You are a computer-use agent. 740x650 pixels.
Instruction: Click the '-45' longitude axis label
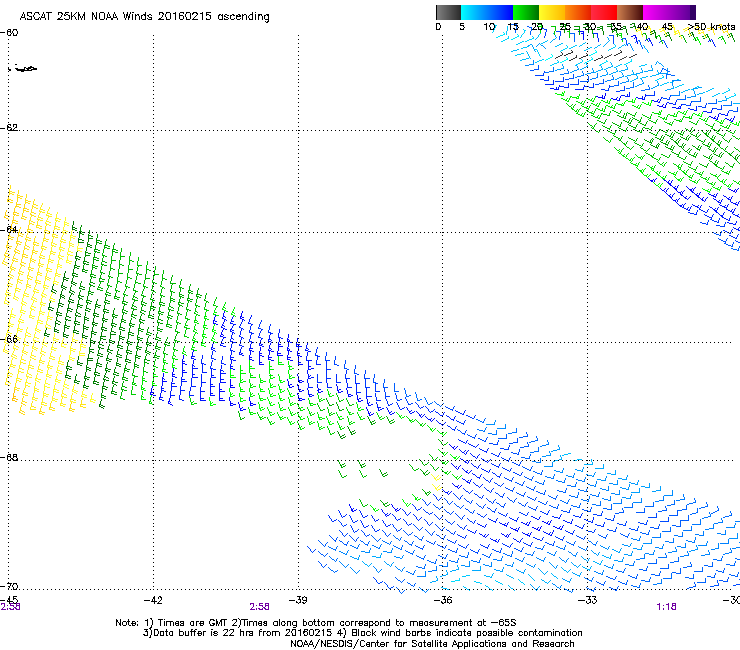9,599
